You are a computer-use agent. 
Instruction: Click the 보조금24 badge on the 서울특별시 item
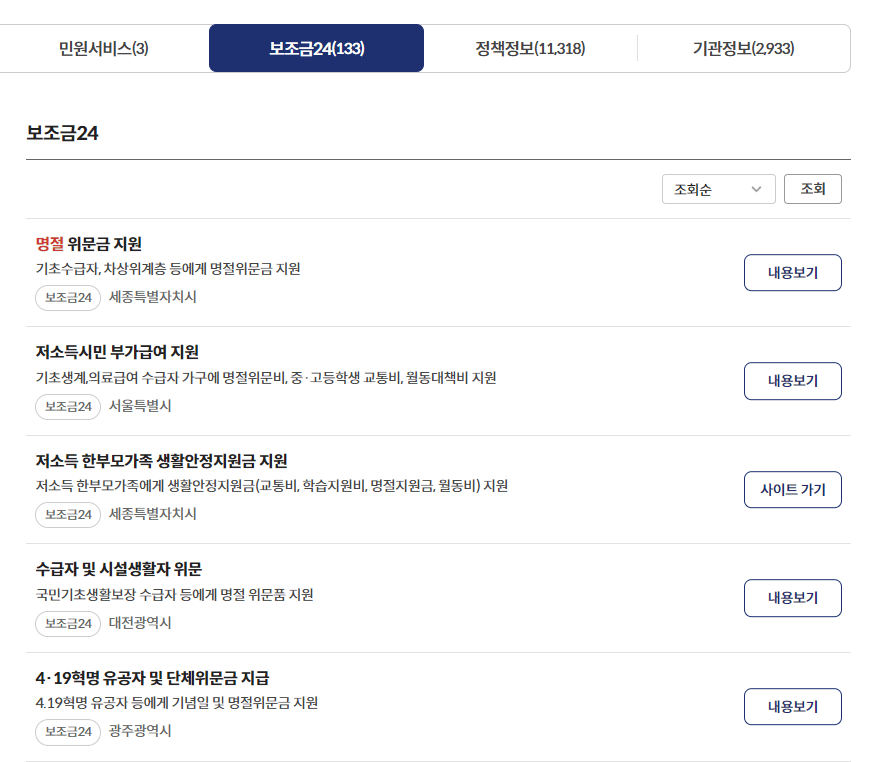(x=66, y=406)
